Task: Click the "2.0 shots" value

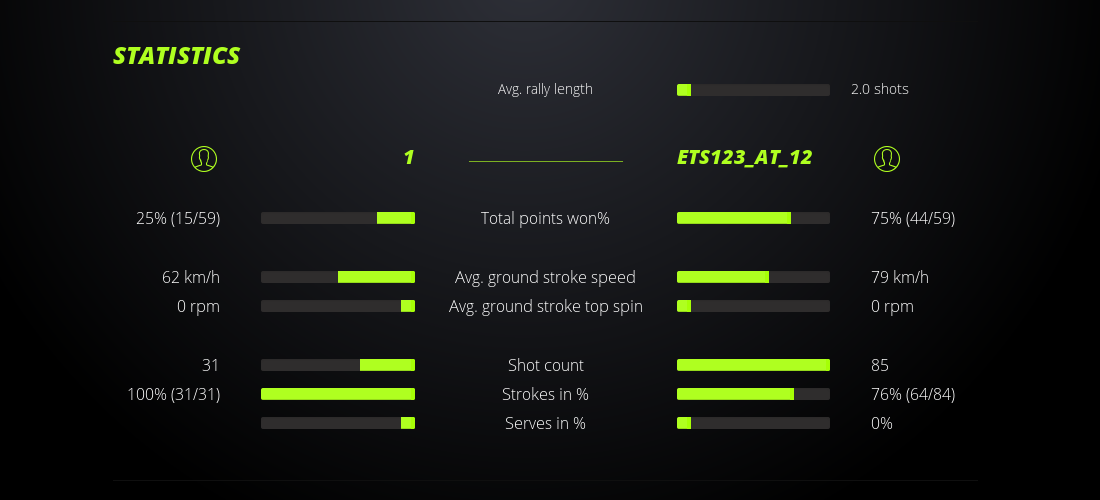Action: coord(880,89)
